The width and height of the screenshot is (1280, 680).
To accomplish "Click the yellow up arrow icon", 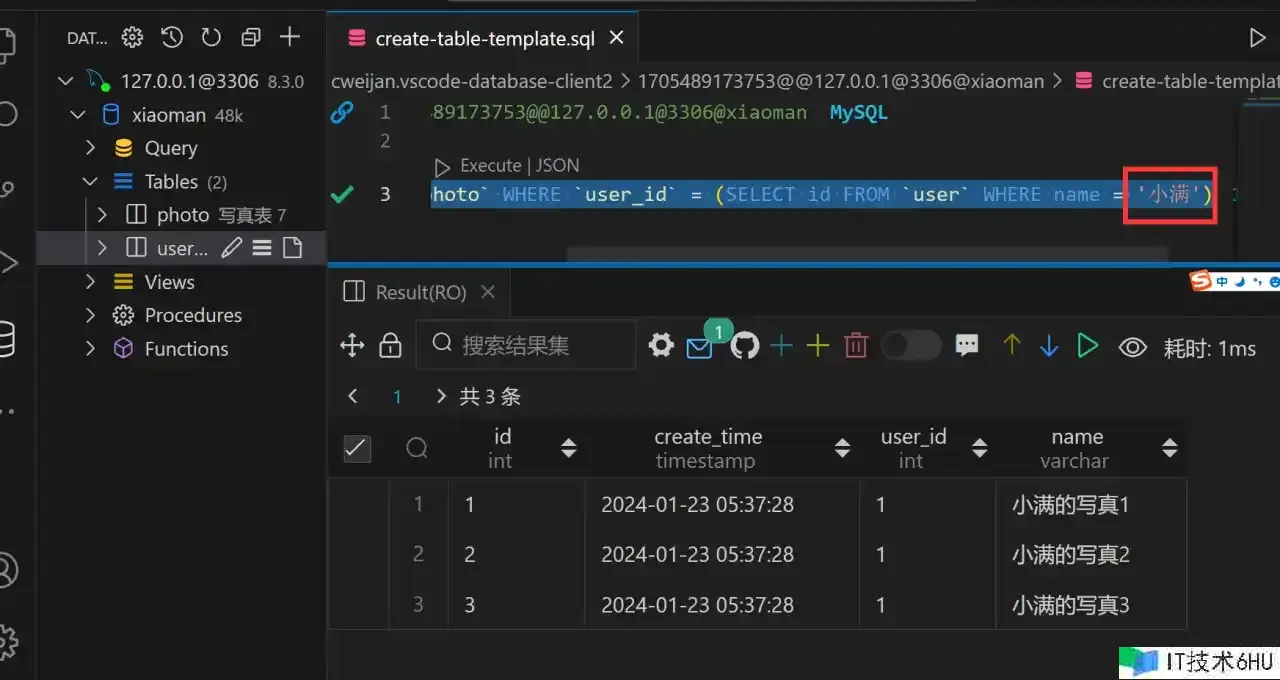I will click(x=1011, y=346).
